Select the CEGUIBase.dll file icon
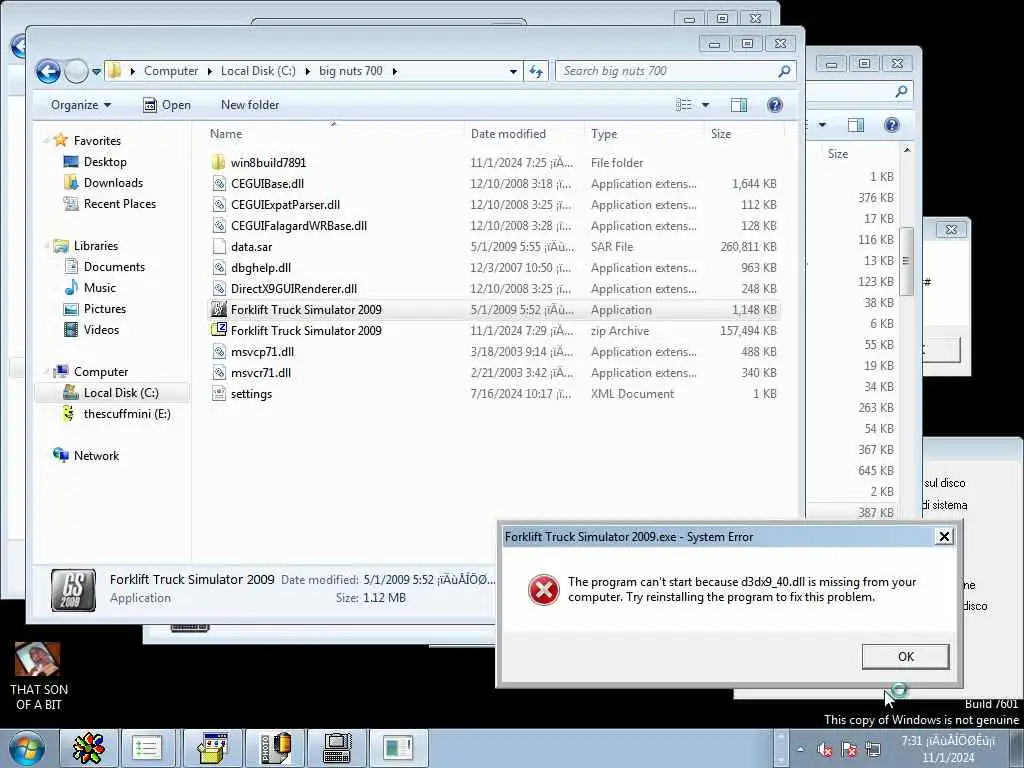 tap(219, 184)
